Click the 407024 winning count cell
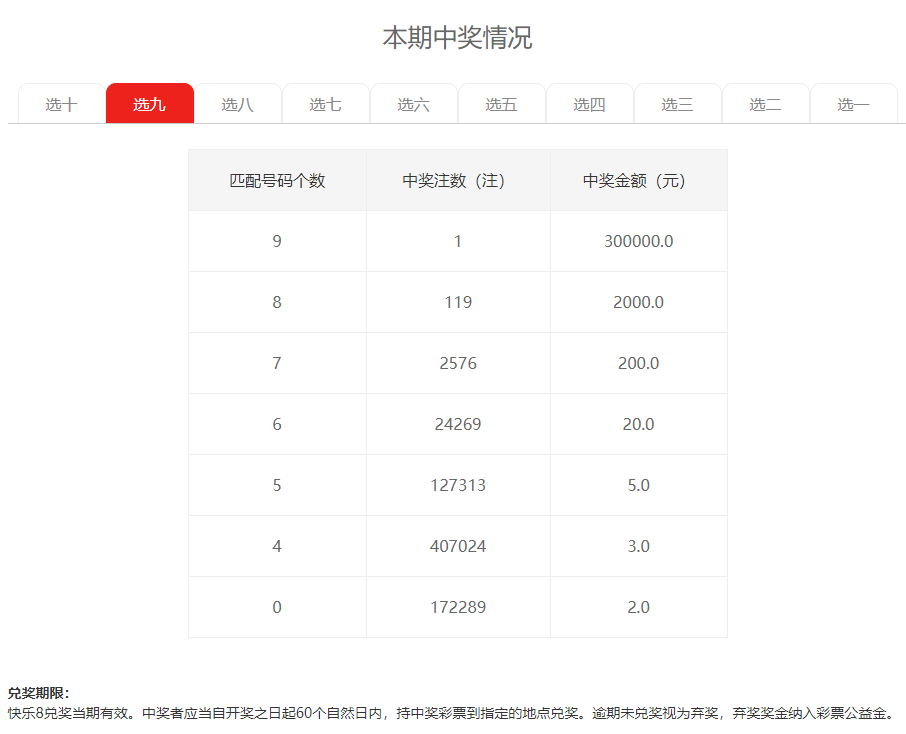Image resolution: width=906 pixels, height=734 pixels. [458, 547]
